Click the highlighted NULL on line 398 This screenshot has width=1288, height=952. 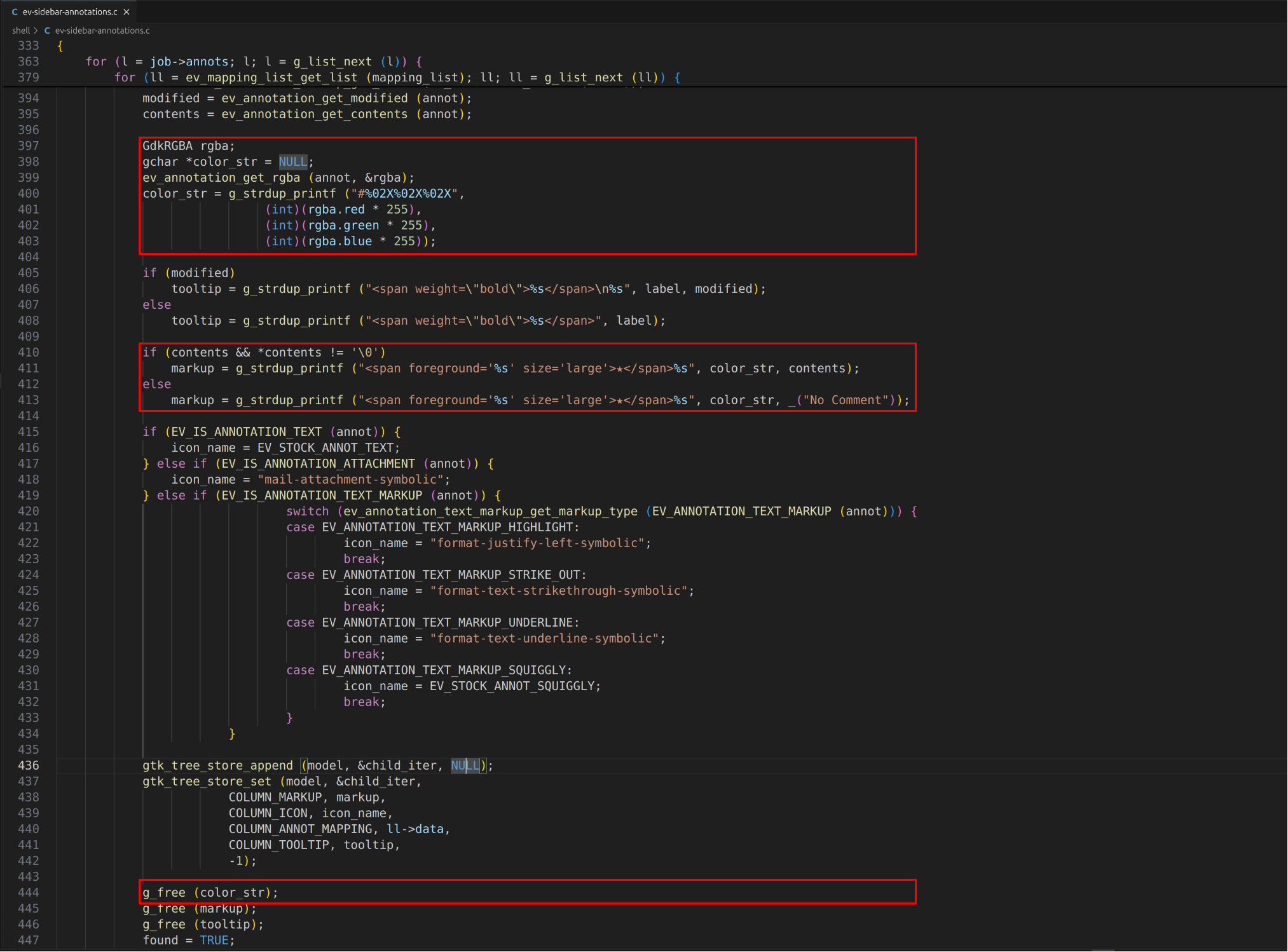[x=292, y=161]
